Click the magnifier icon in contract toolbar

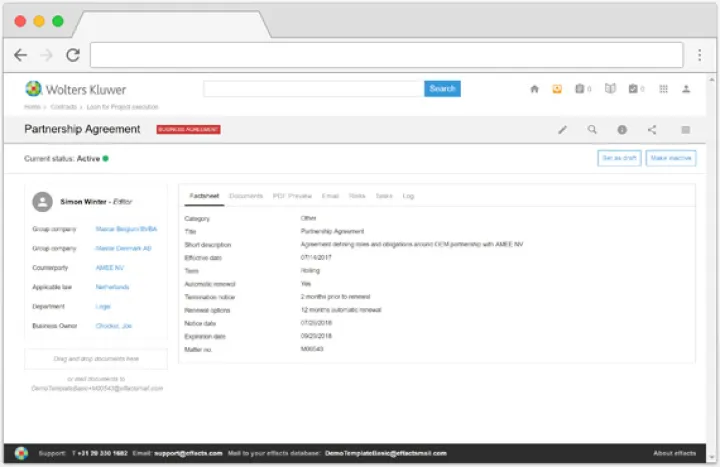click(x=592, y=129)
